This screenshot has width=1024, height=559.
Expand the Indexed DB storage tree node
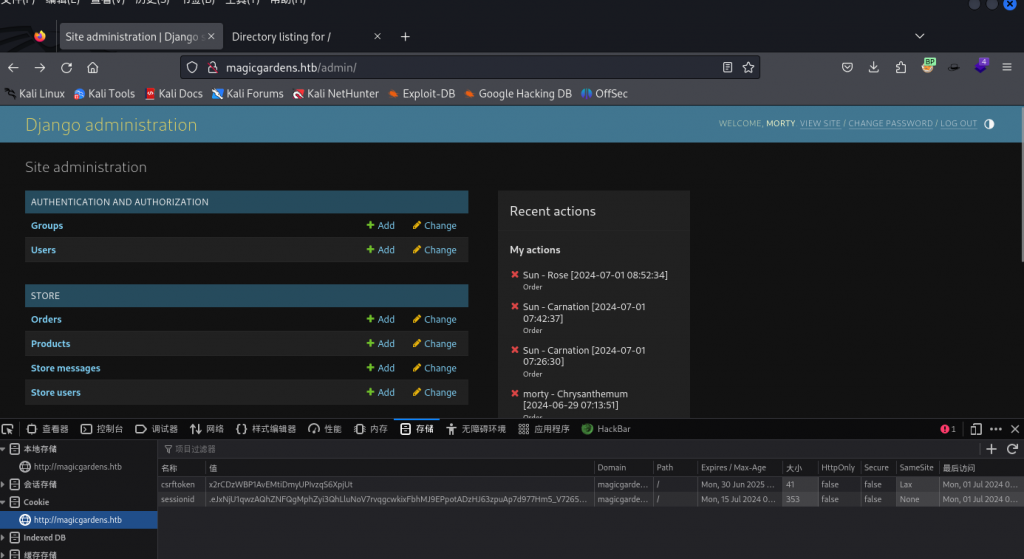(x=4, y=538)
